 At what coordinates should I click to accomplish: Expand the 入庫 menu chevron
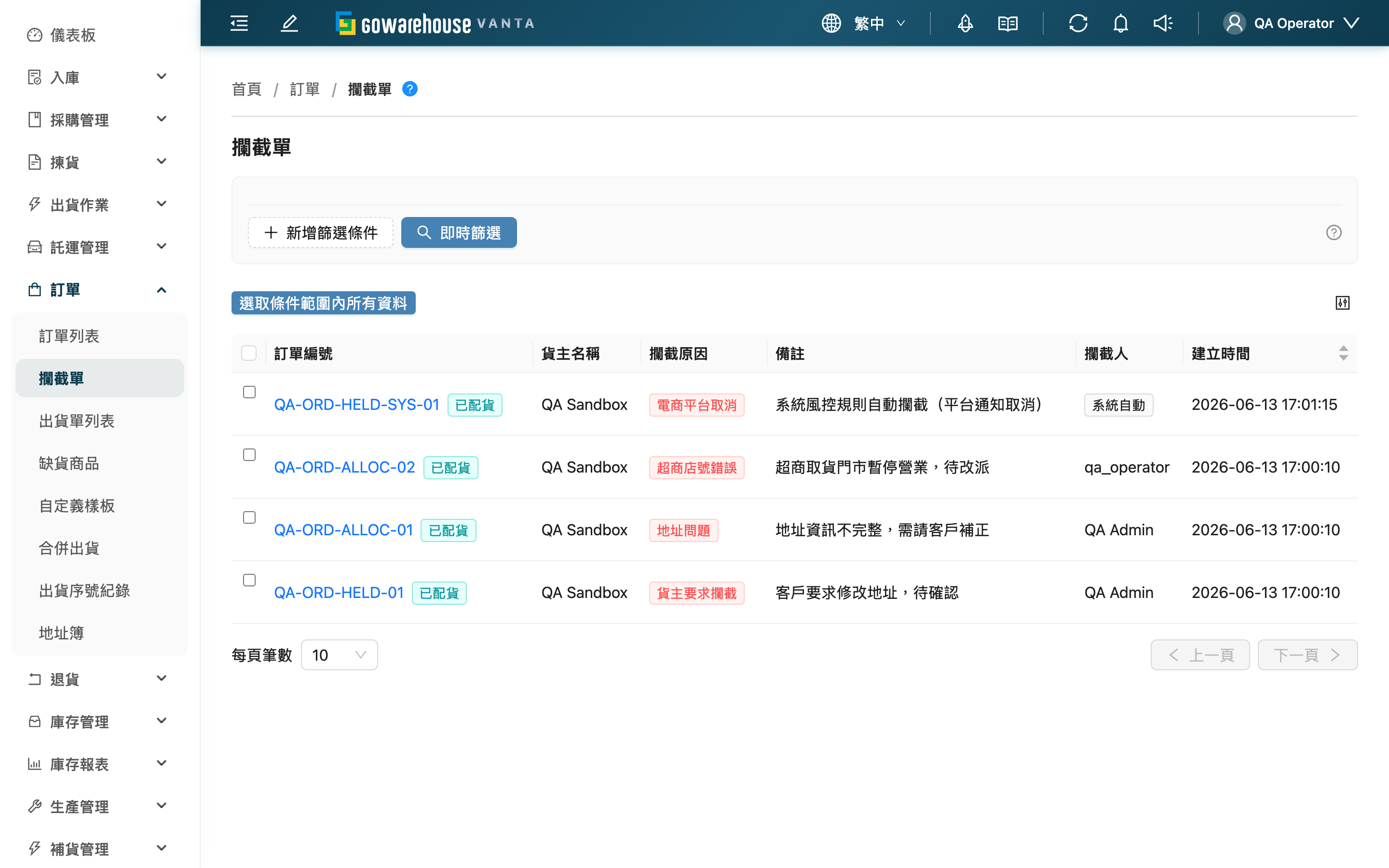pos(162,76)
